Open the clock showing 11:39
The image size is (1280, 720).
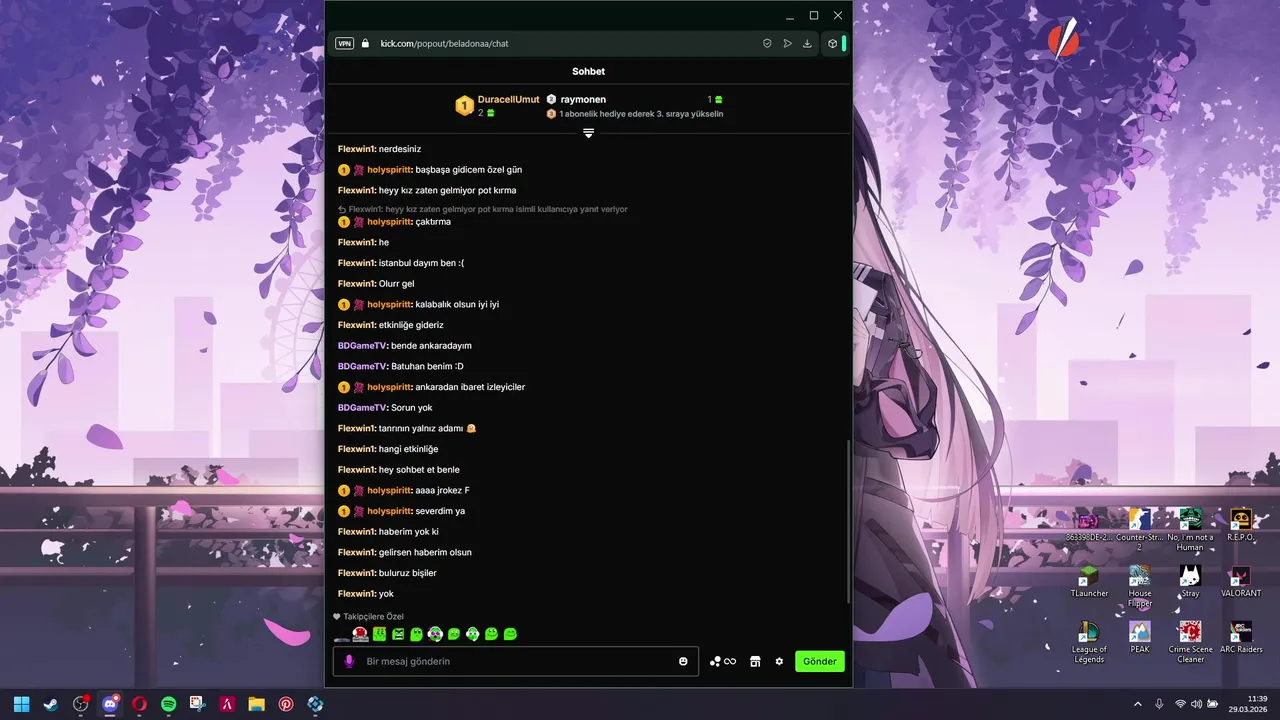pos(1249,704)
